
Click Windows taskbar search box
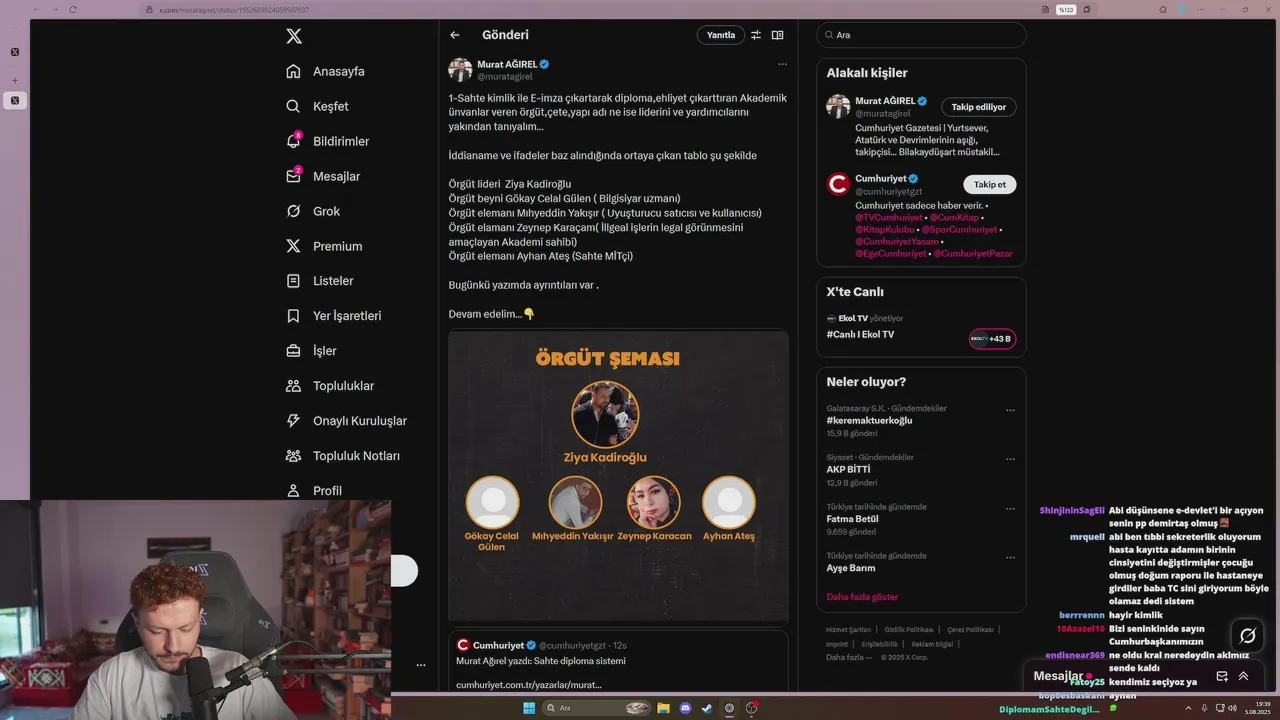596,708
